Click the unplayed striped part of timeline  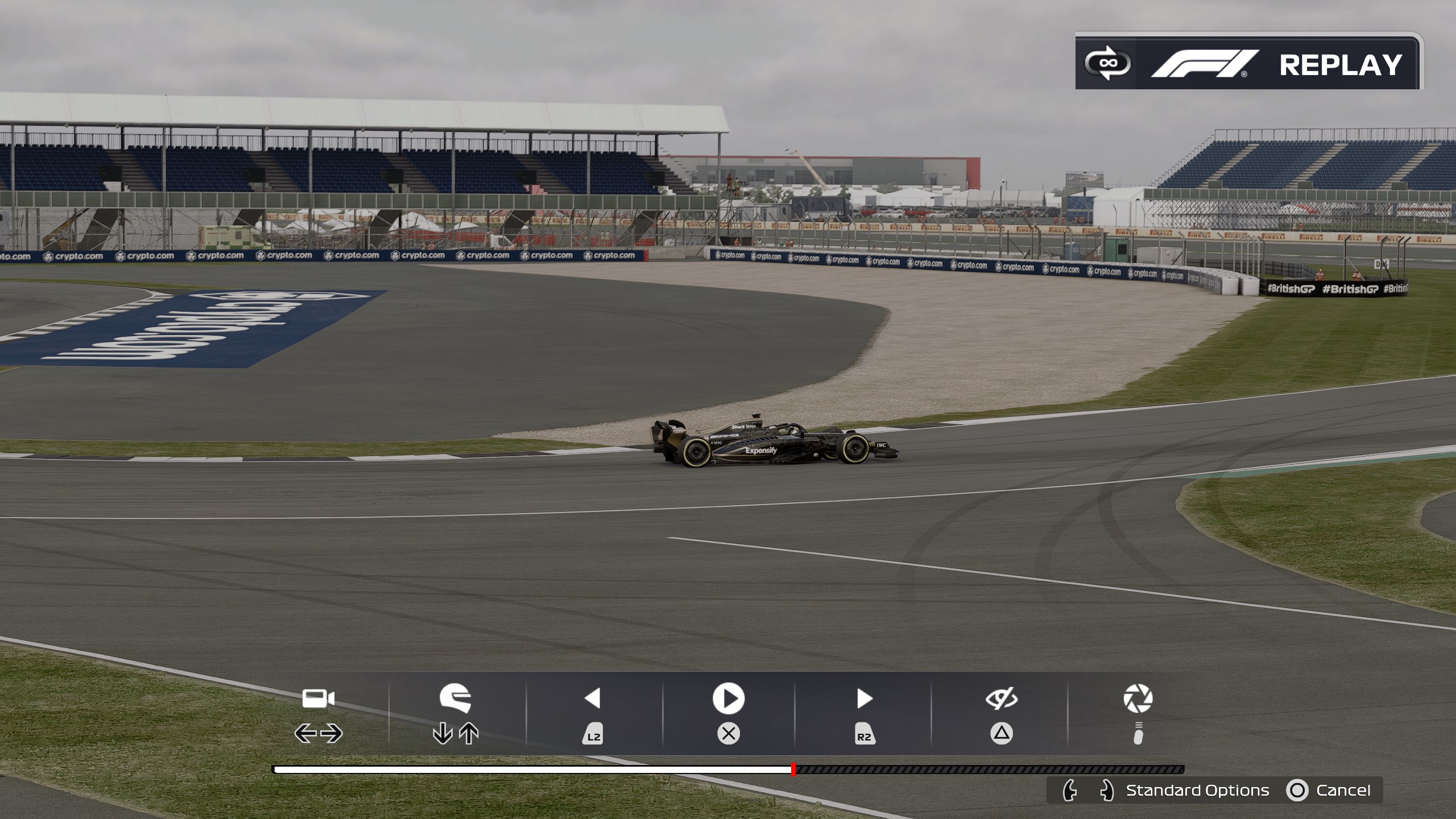[990, 770]
